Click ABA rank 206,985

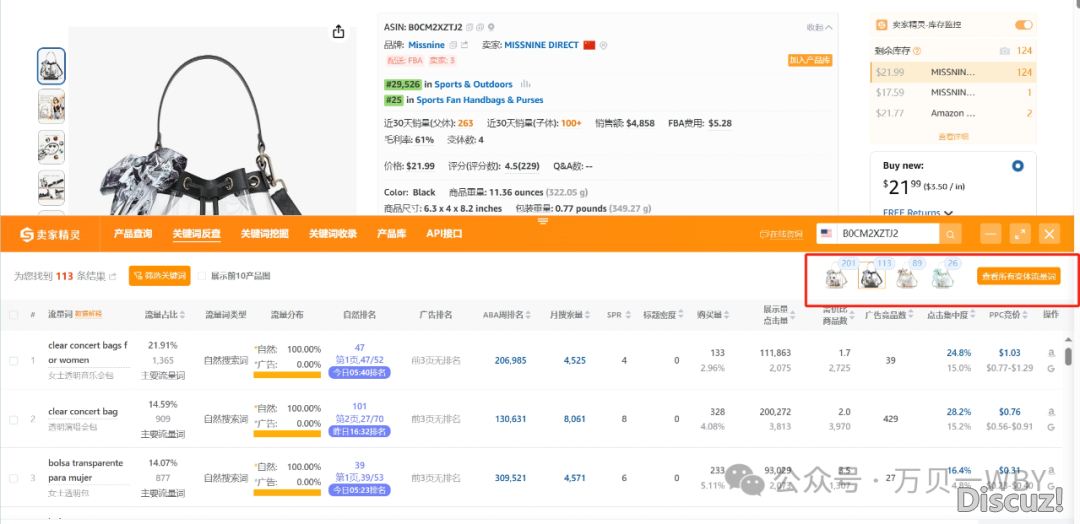coord(510,360)
